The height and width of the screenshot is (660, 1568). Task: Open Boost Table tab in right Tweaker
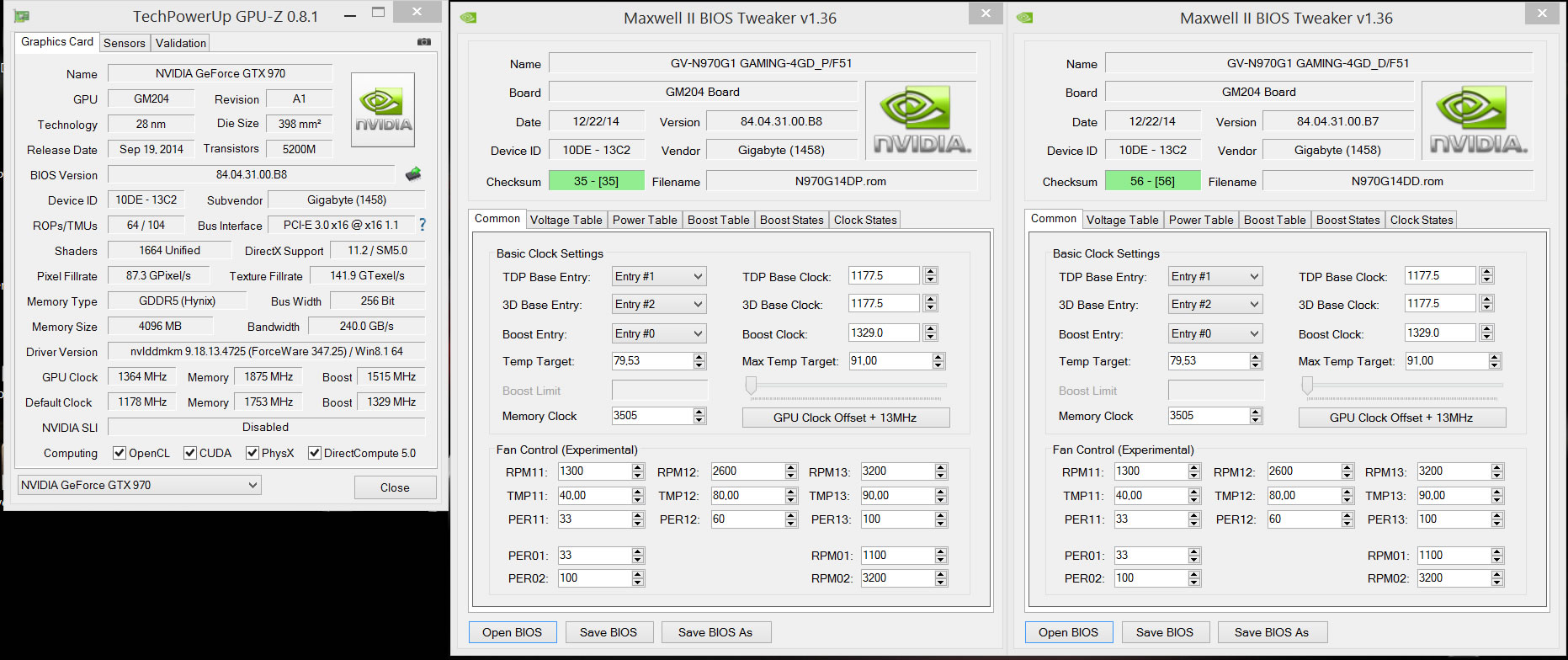1275,220
